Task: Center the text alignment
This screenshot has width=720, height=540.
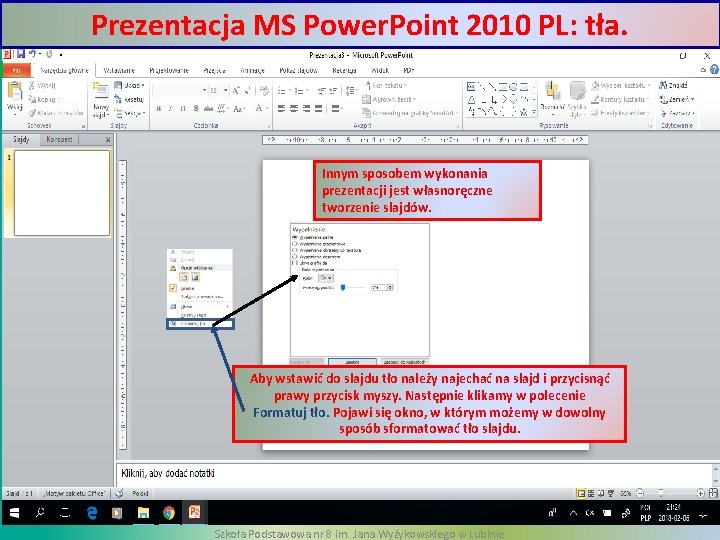Action: tap(294, 108)
